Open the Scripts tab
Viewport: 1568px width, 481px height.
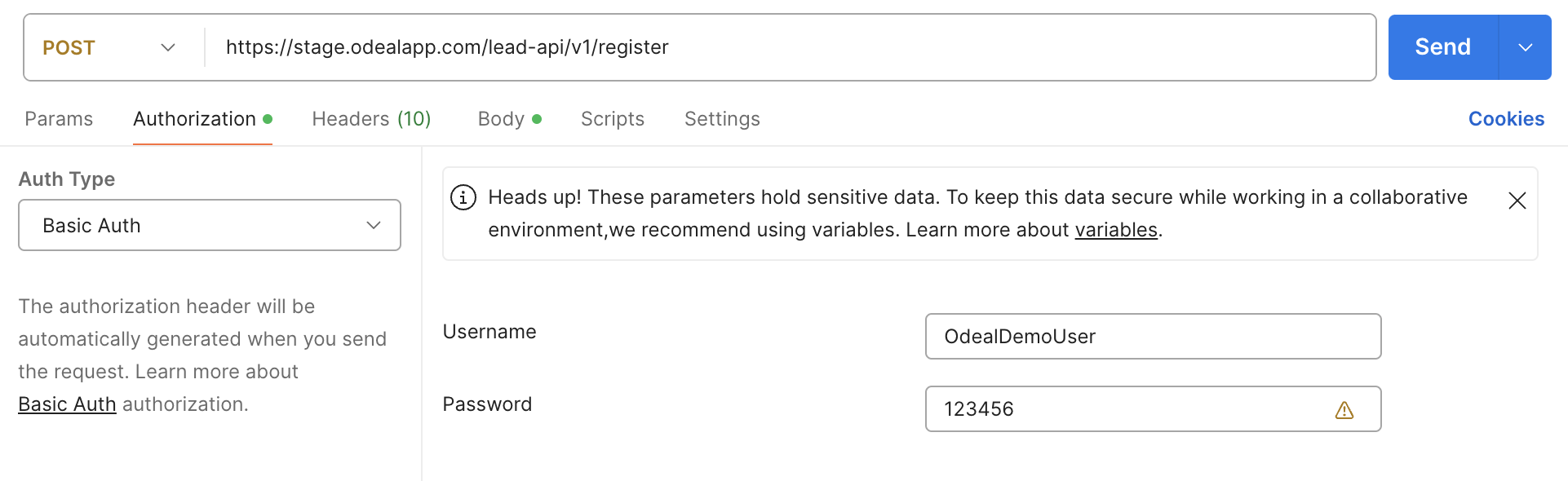click(x=612, y=119)
